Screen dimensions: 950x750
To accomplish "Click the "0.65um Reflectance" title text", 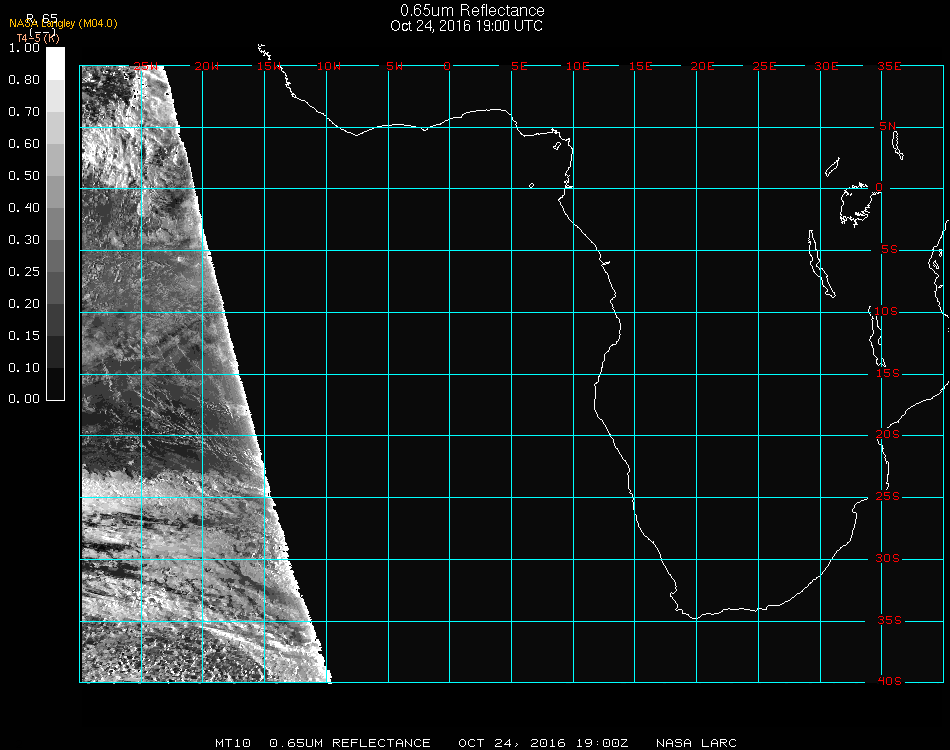I will [x=472, y=11].
